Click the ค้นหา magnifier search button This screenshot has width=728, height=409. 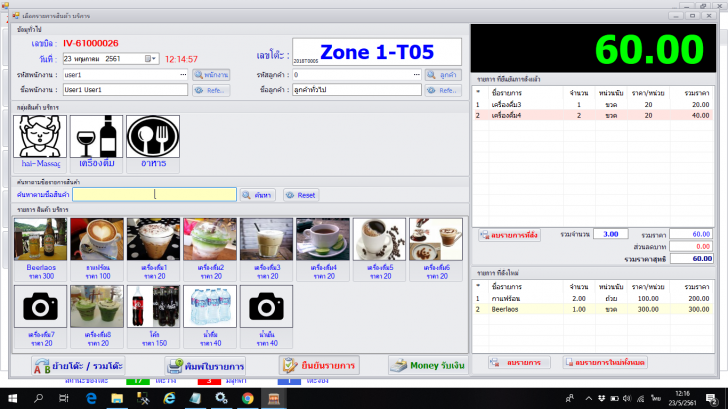click(x=258, y=195)
